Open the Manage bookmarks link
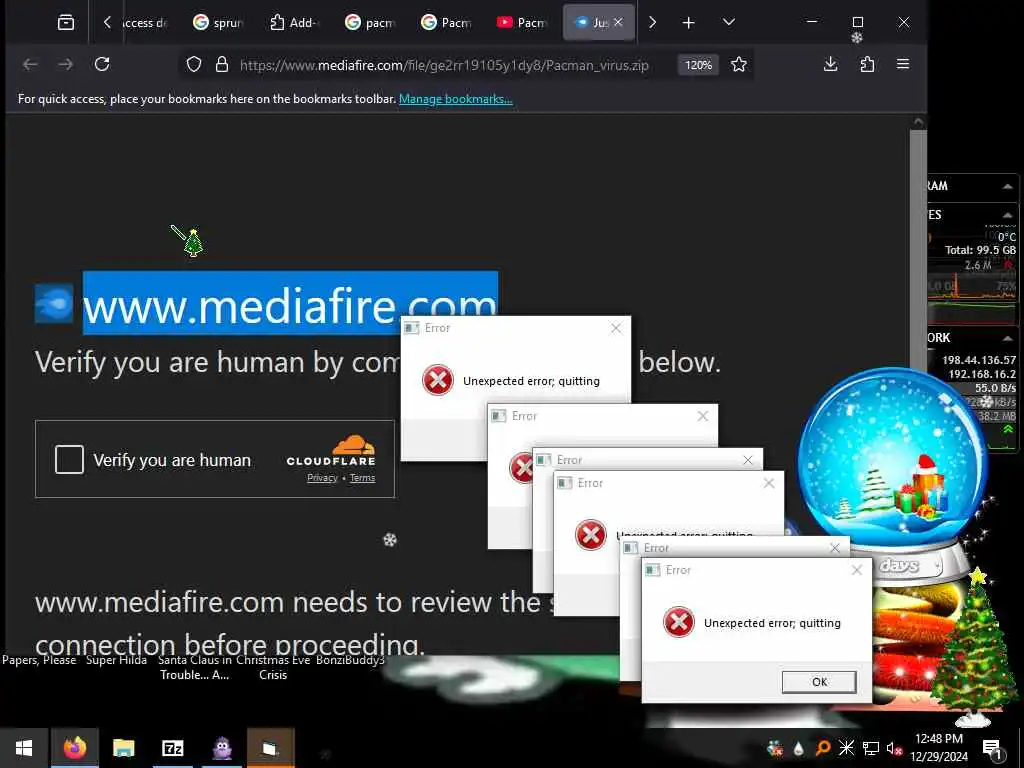1024x768 pixels. coord(456,99)
